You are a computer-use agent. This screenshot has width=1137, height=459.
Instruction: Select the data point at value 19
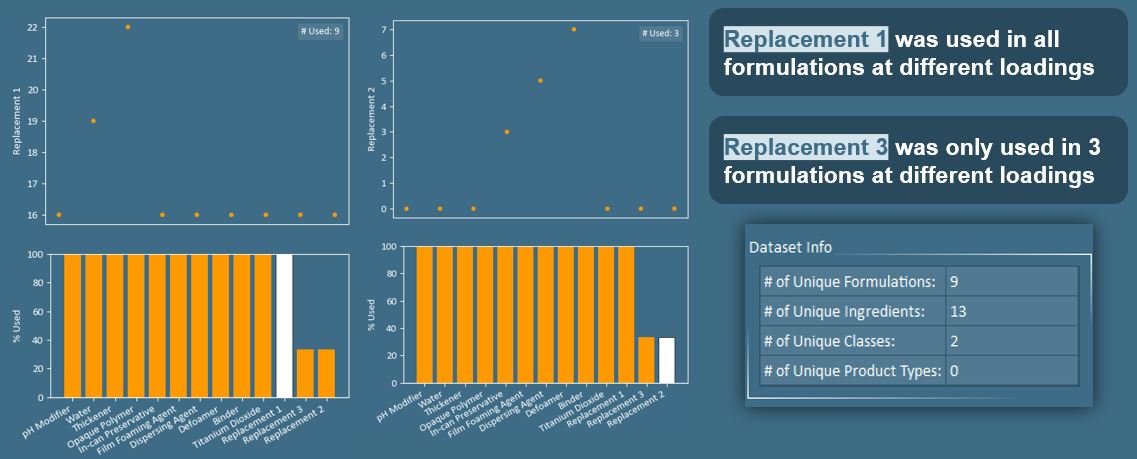click(x=93, y=121)
